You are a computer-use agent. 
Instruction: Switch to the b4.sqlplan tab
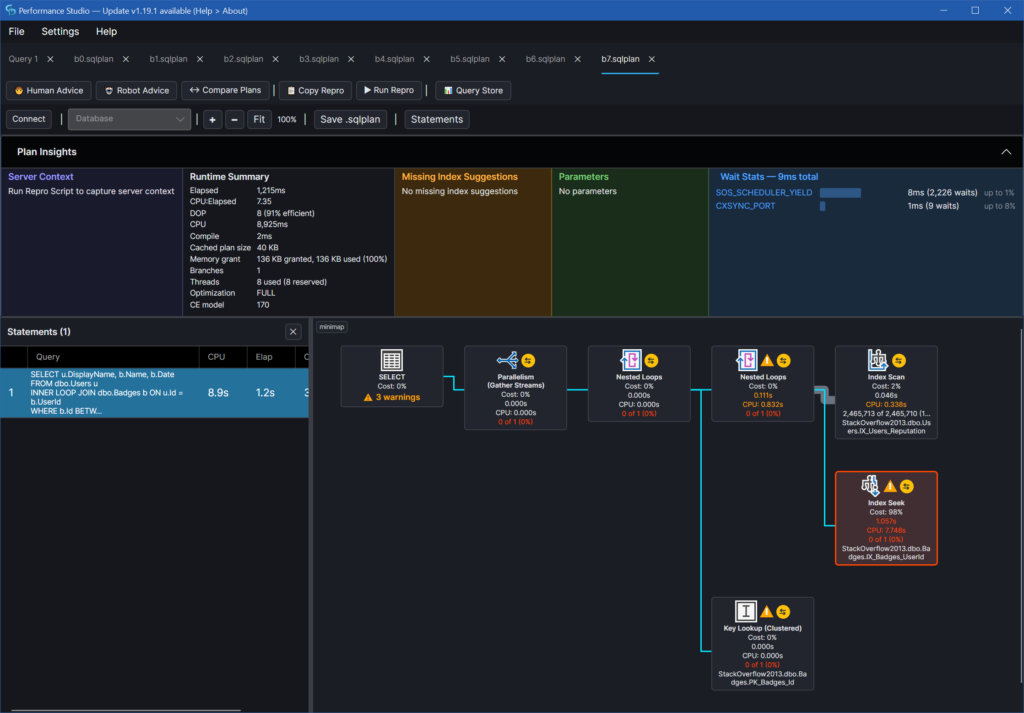(x=394, y=59)
